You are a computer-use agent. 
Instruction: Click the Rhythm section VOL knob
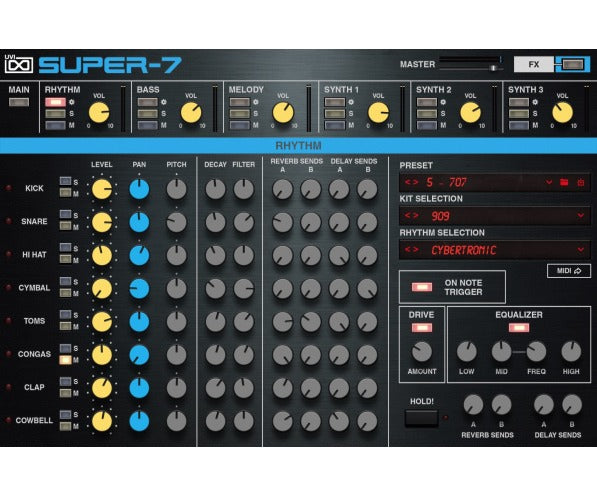pos(99,113)
